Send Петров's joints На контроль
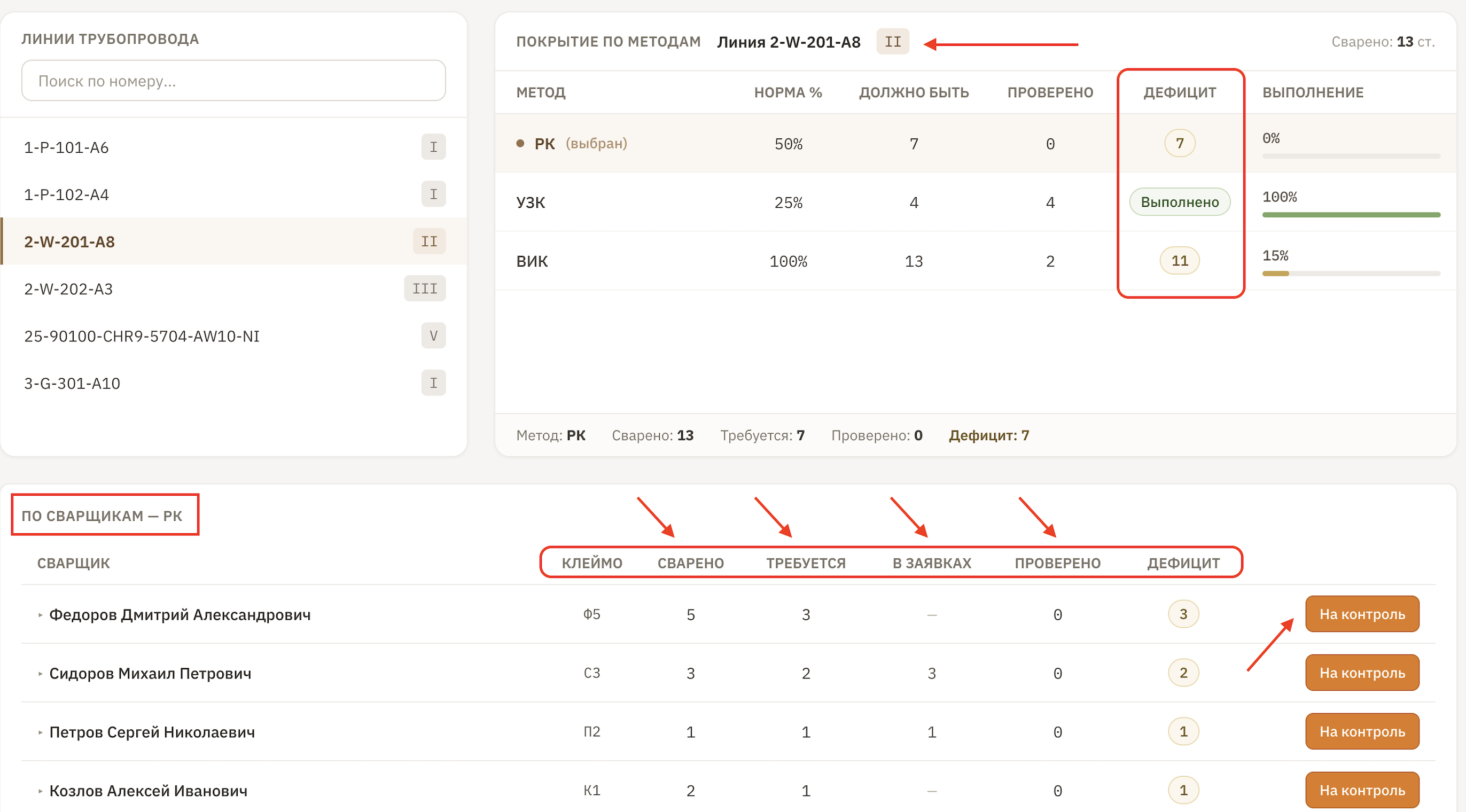The height and width of the screenshot is (812, 1466). (x=1362, y=732)
